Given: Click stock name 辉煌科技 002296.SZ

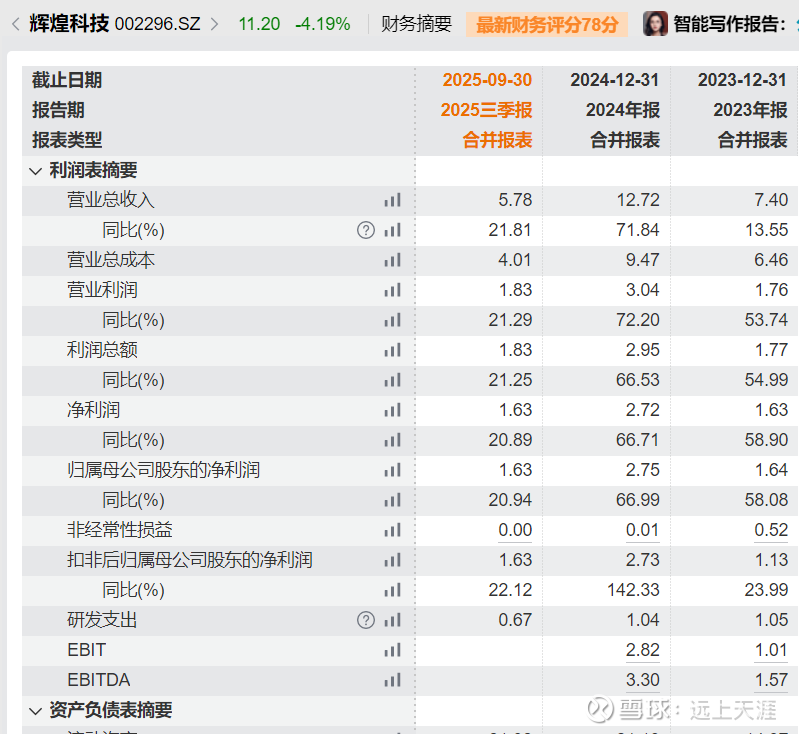Looking at the screenshot, I should [115, 24].
